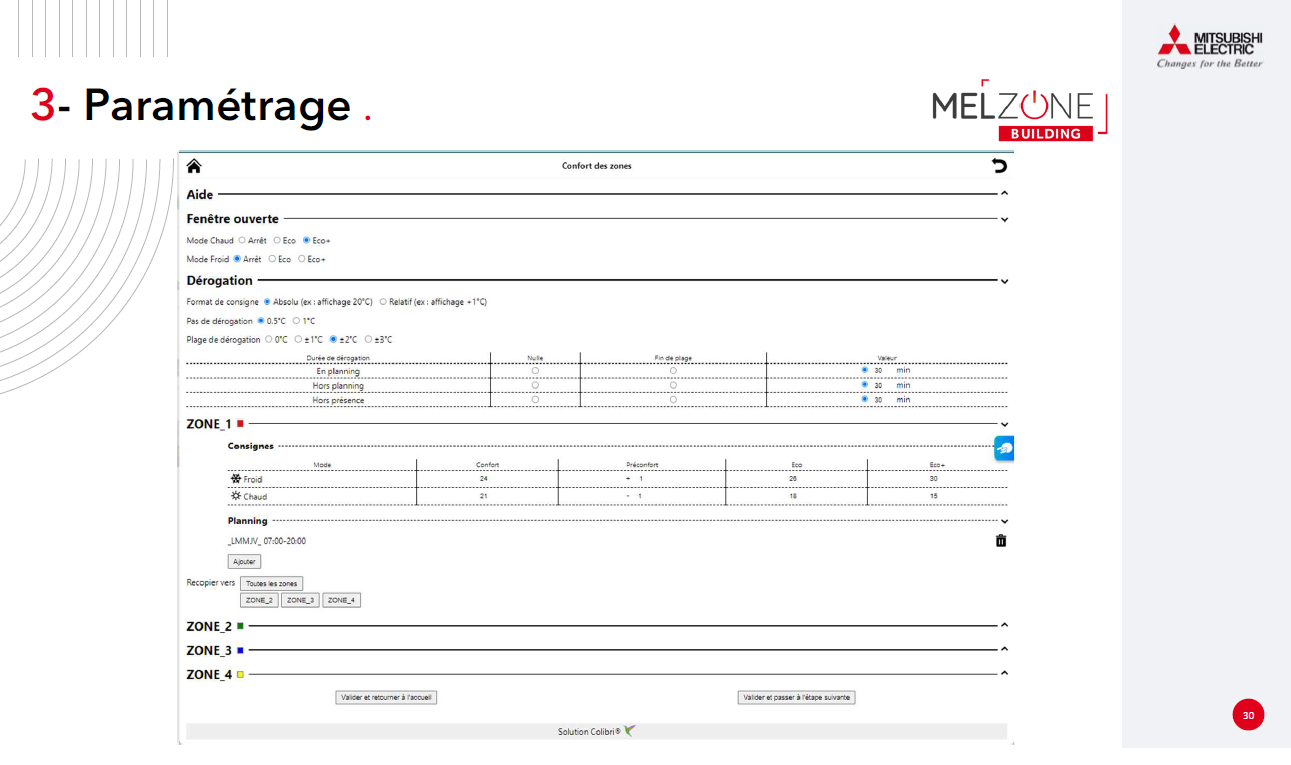Set Mode Chaud to Eco
Viewport: 1291px width, 765px height.
coord(277,240)
